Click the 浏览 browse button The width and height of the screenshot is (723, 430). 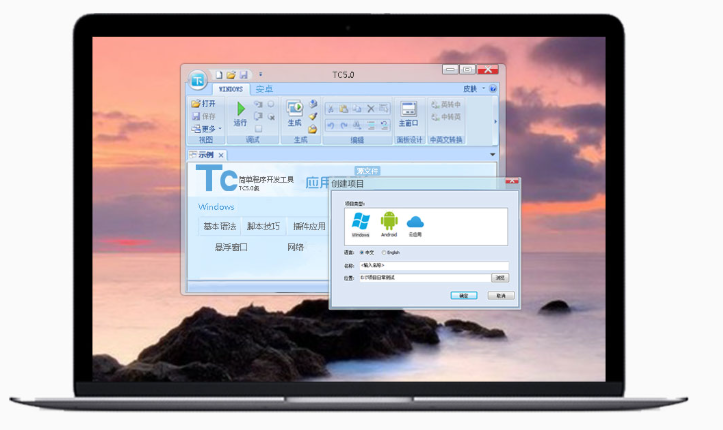coord(500,278)
